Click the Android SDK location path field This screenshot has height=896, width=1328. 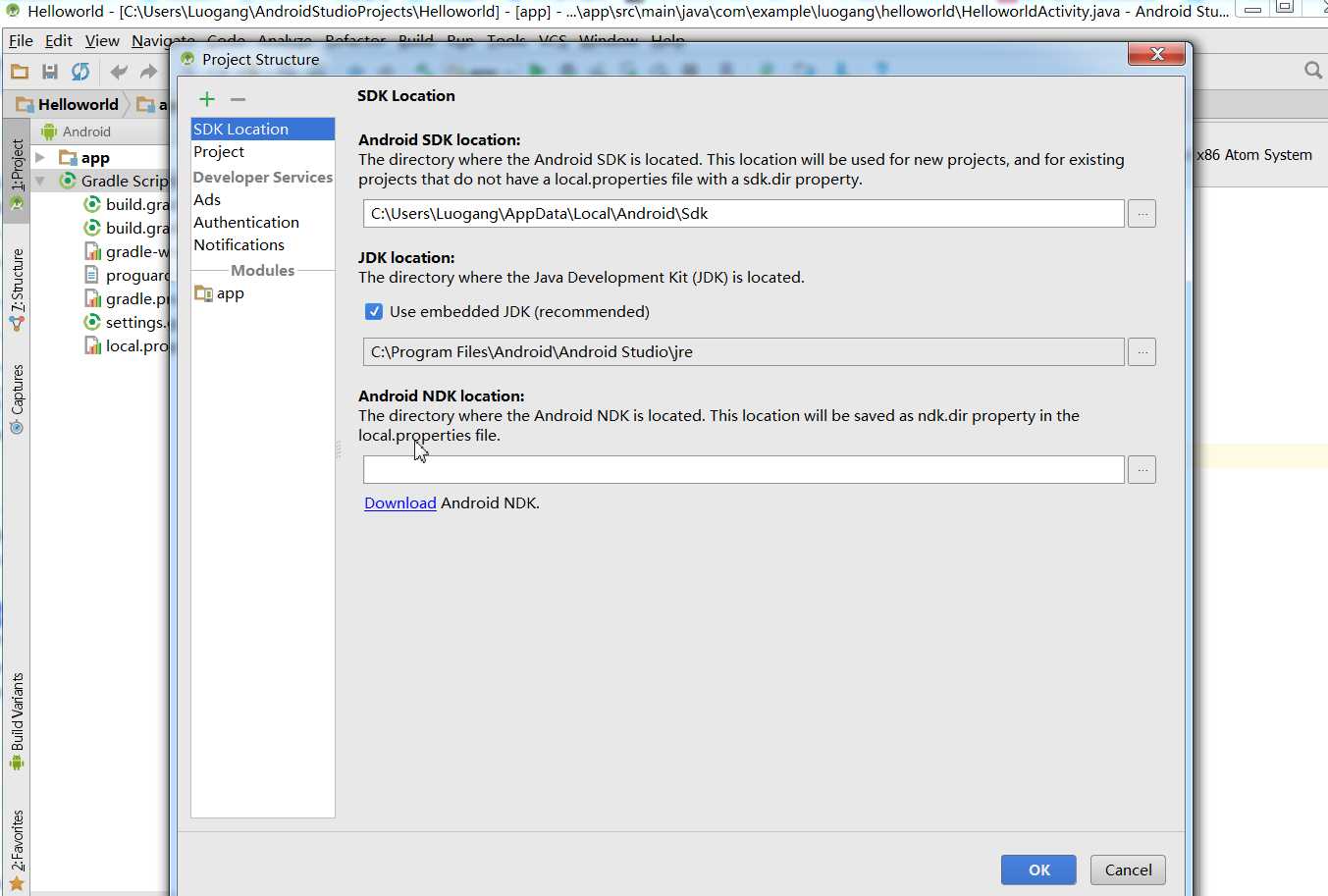point(743,214)
